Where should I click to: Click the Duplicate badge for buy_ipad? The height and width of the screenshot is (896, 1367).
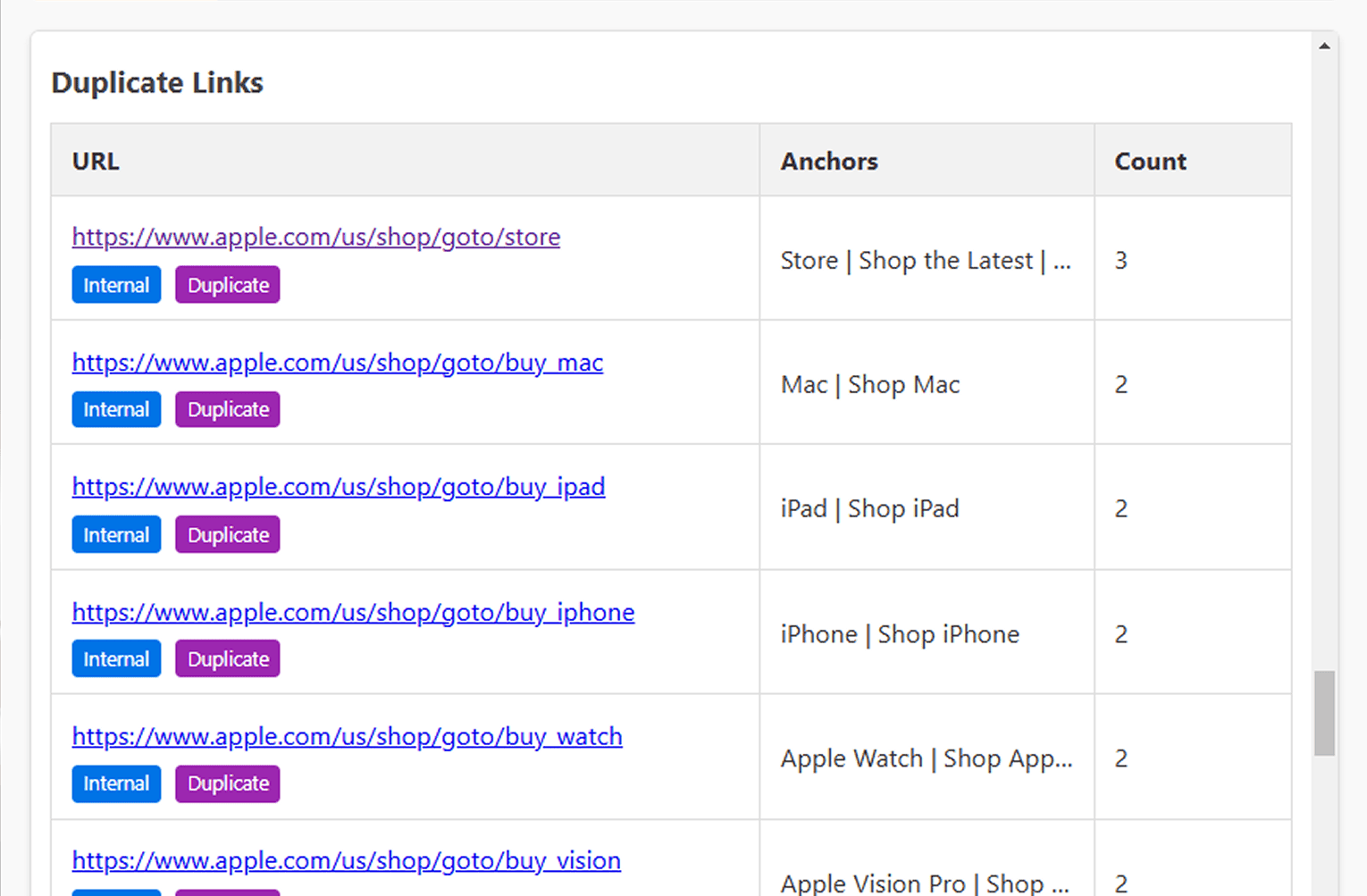[x=227, y=534]
